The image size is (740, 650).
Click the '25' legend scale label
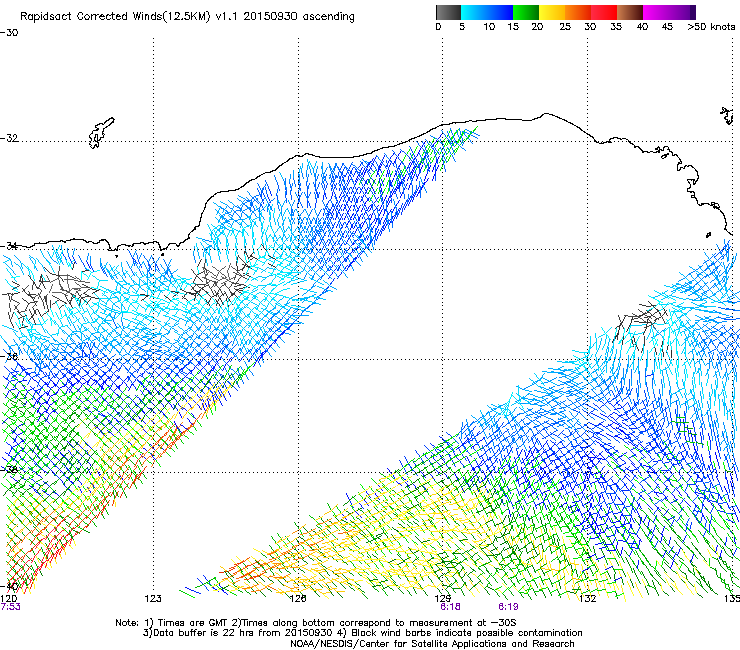point(565,27)
